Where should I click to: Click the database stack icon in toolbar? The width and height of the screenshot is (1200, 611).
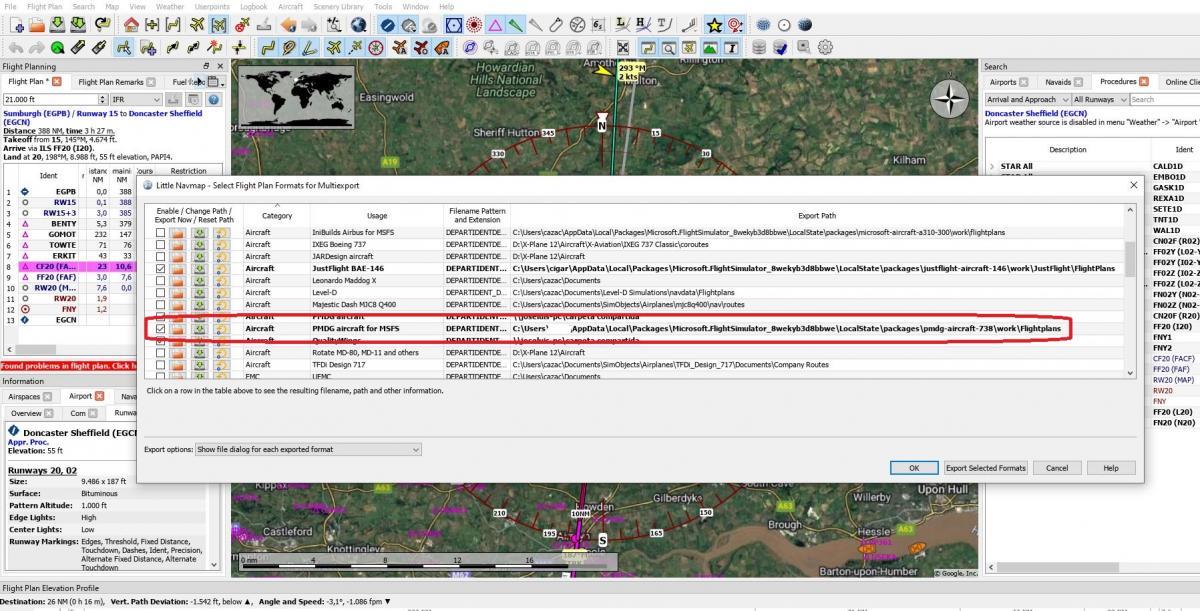[x=759, y=47]
